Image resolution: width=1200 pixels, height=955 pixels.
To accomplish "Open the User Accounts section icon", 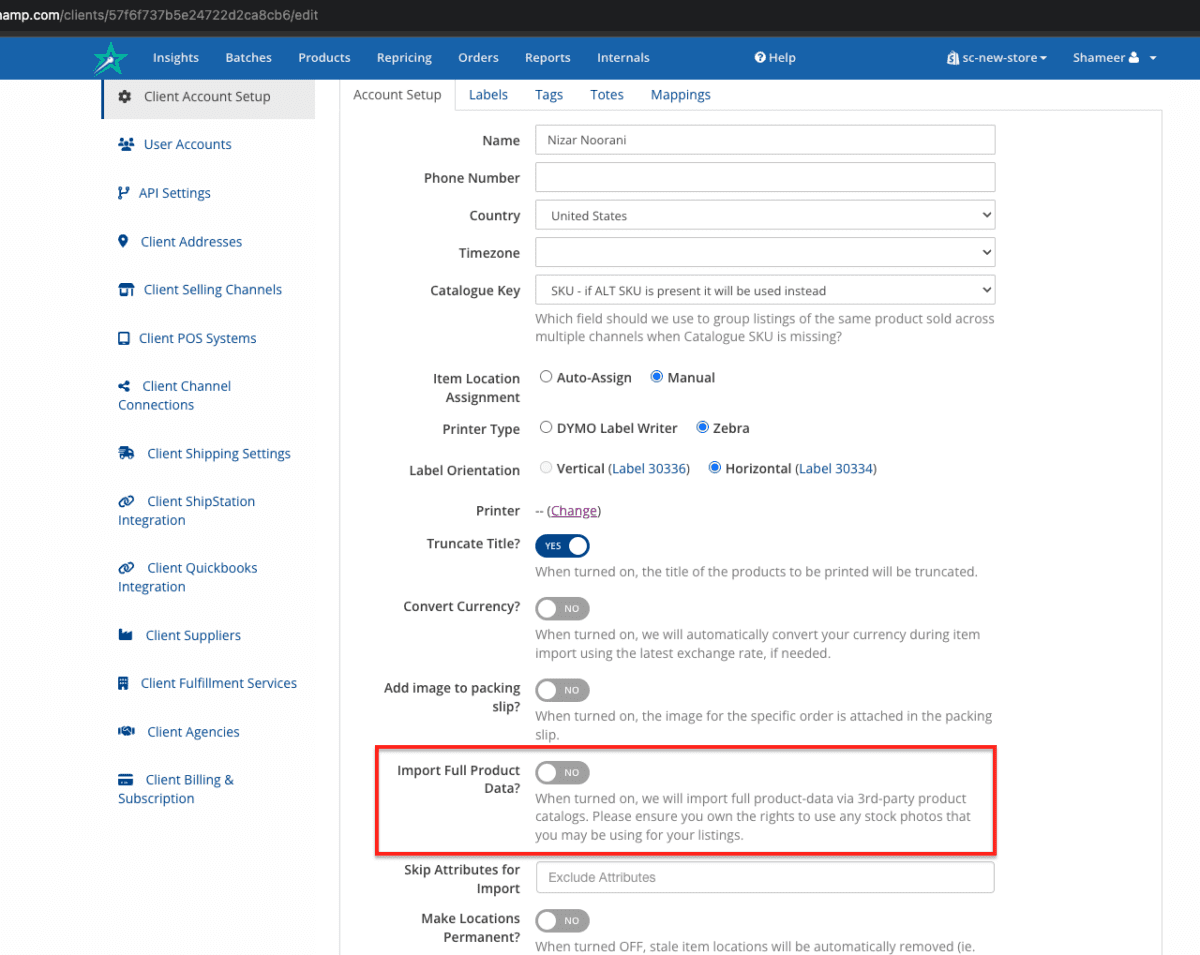I will click(126, 144).
